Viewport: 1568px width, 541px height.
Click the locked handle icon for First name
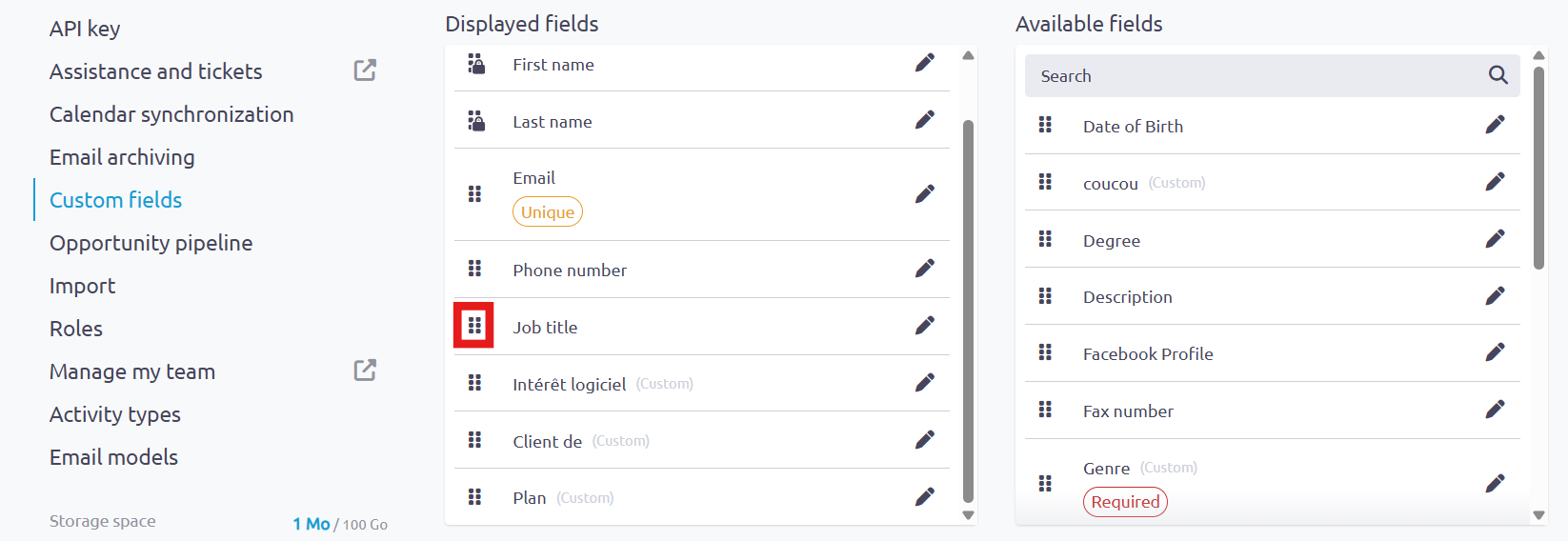tap(476, 64)
